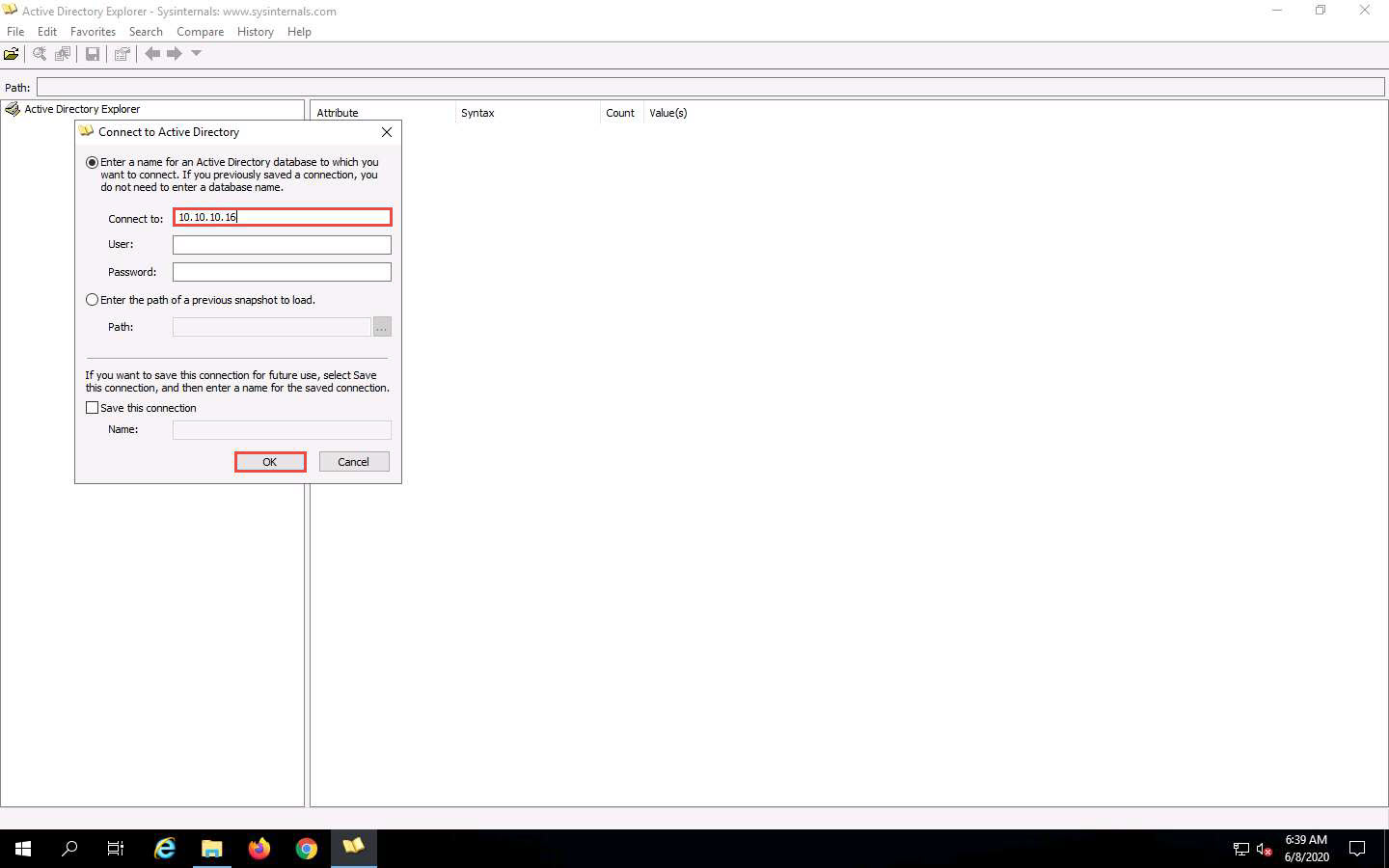
Task: Click the taskbar Search magnifier icon
Action: (x=69, y=849)
